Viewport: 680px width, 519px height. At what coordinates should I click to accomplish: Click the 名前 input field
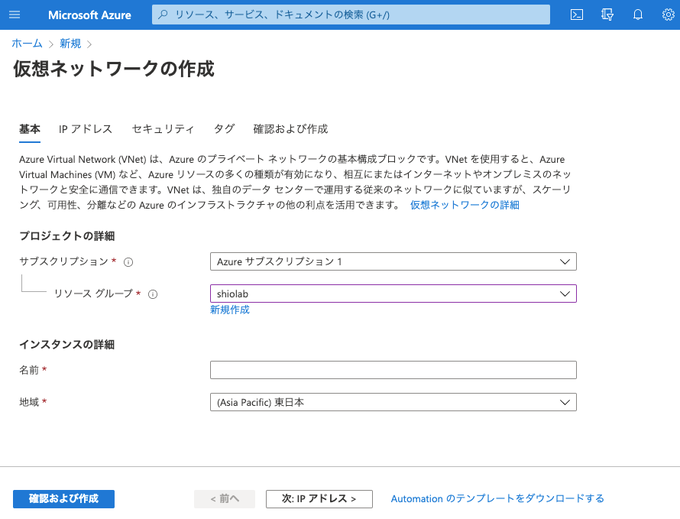[x=393, y=370]
